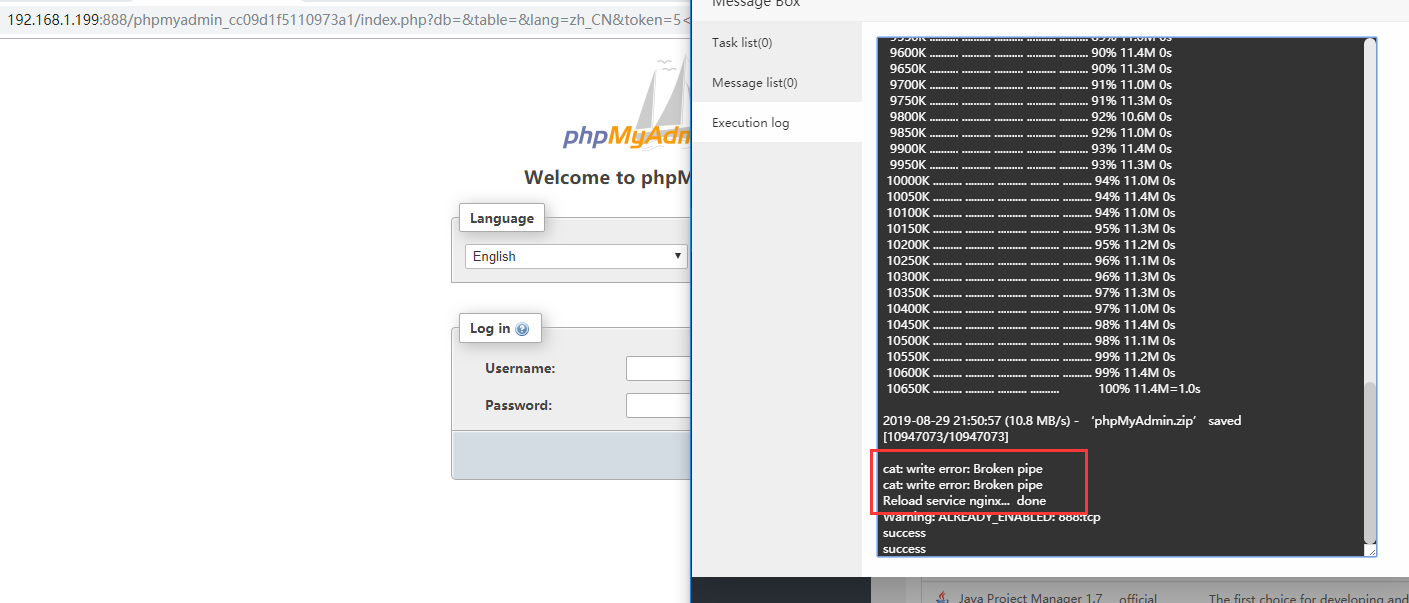Viewport: 1409px width, 603px height.
Task: Click the 9700K log line
Action: [x=1030, y=85]
